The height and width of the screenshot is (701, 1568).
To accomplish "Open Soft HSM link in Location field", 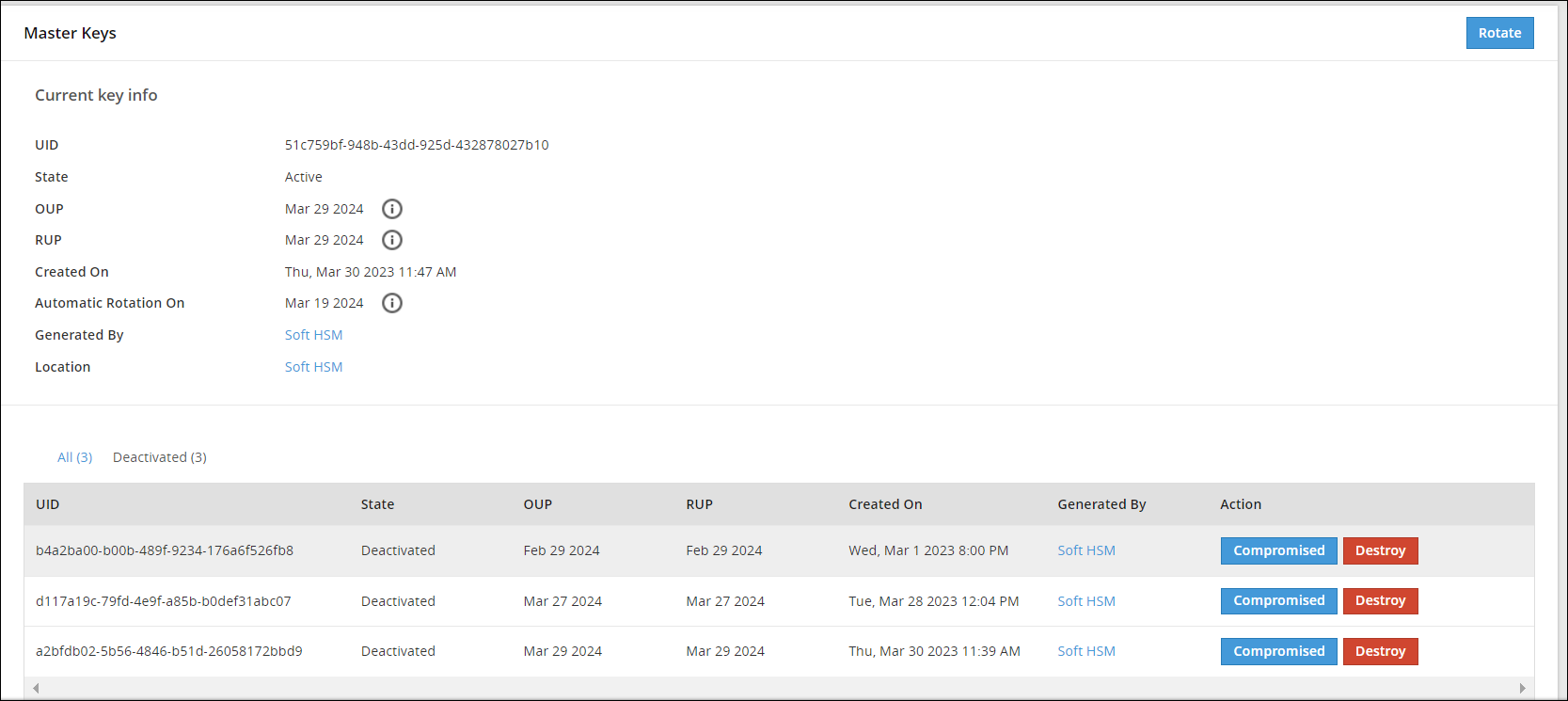I will tap(313, 367).
